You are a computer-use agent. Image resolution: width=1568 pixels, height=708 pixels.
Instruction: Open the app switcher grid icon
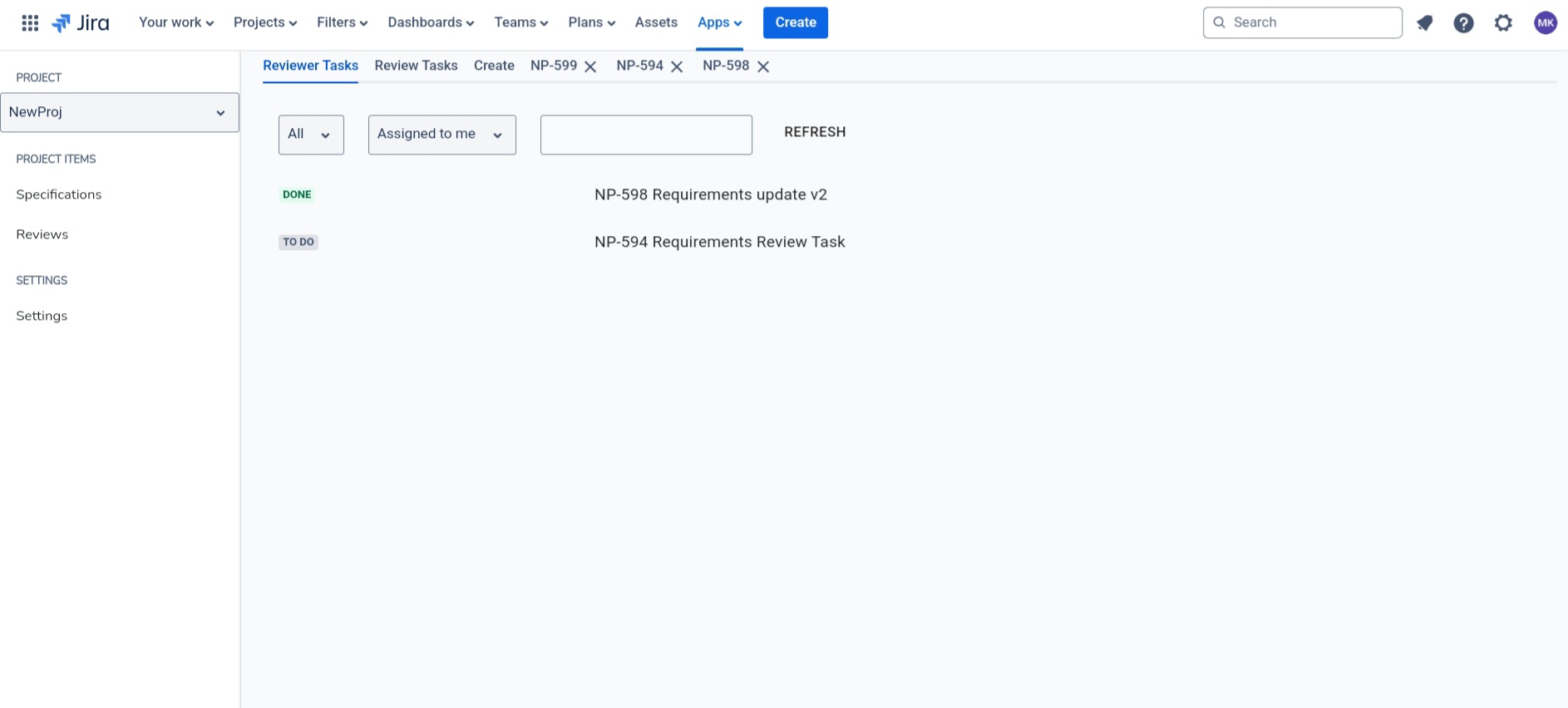tap(30, 22)
